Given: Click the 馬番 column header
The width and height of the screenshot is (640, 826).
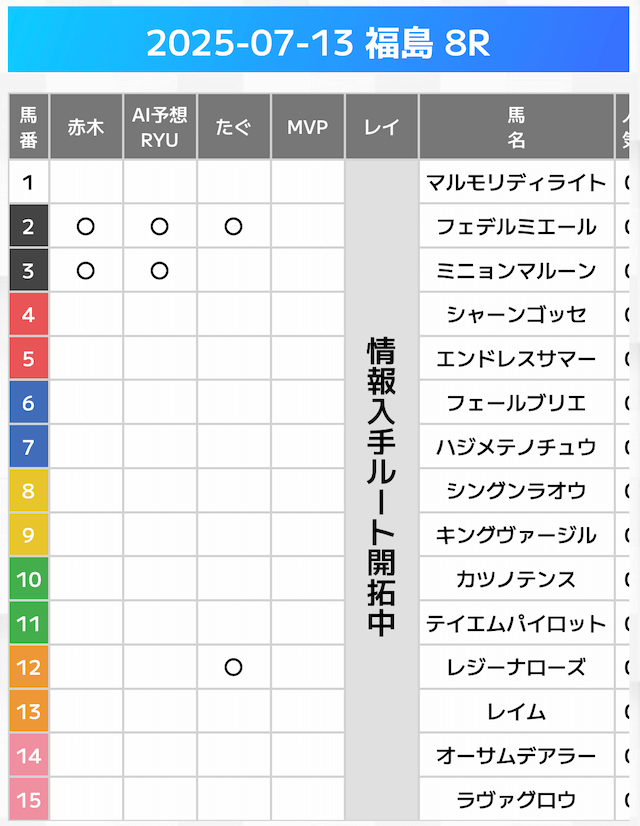Looking at the screenshot, I should pyautogui.click(x=29, y=127).
